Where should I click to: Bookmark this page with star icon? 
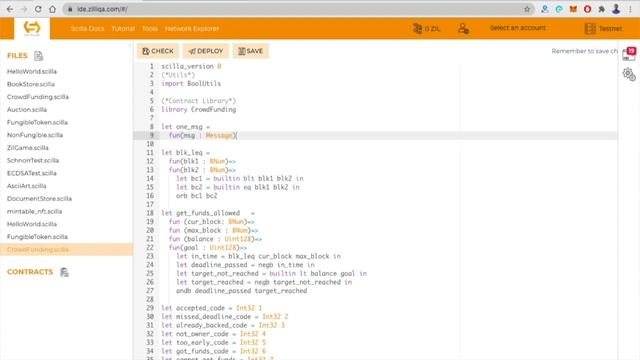click(x=527, y=9)
